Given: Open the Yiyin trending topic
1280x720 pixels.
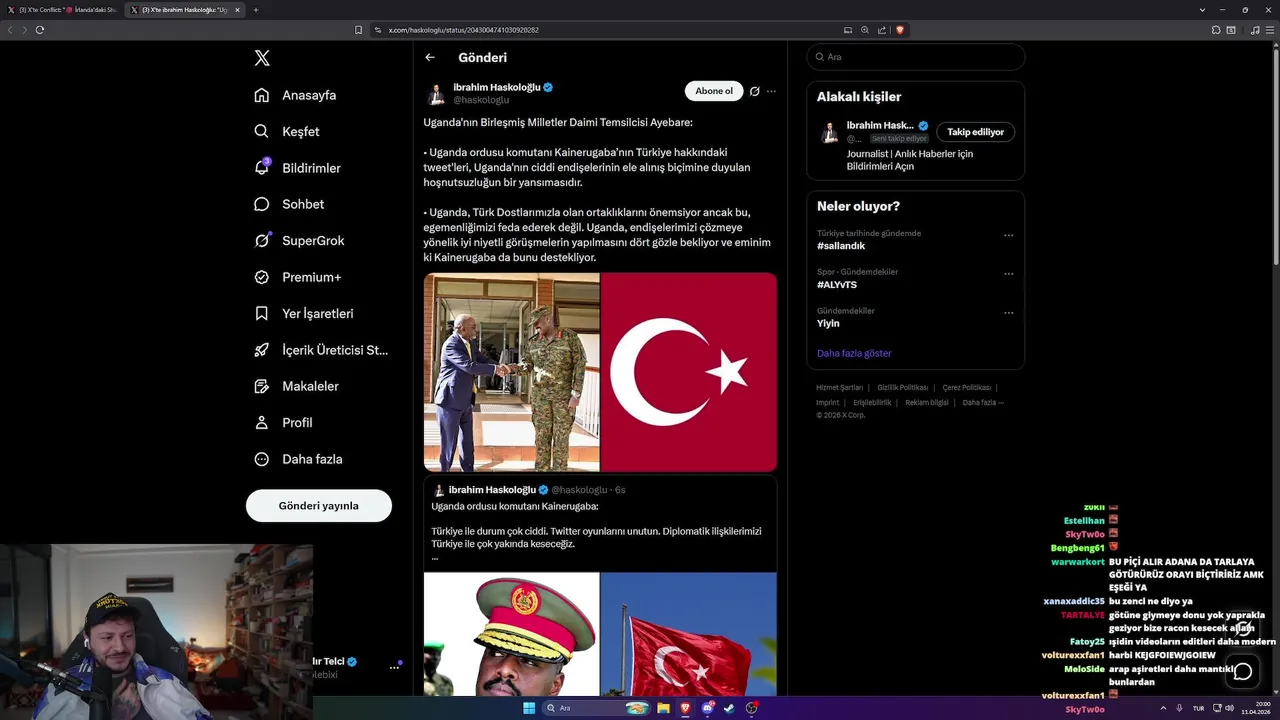Looking at the screenshot, I should tap(828, 324).
